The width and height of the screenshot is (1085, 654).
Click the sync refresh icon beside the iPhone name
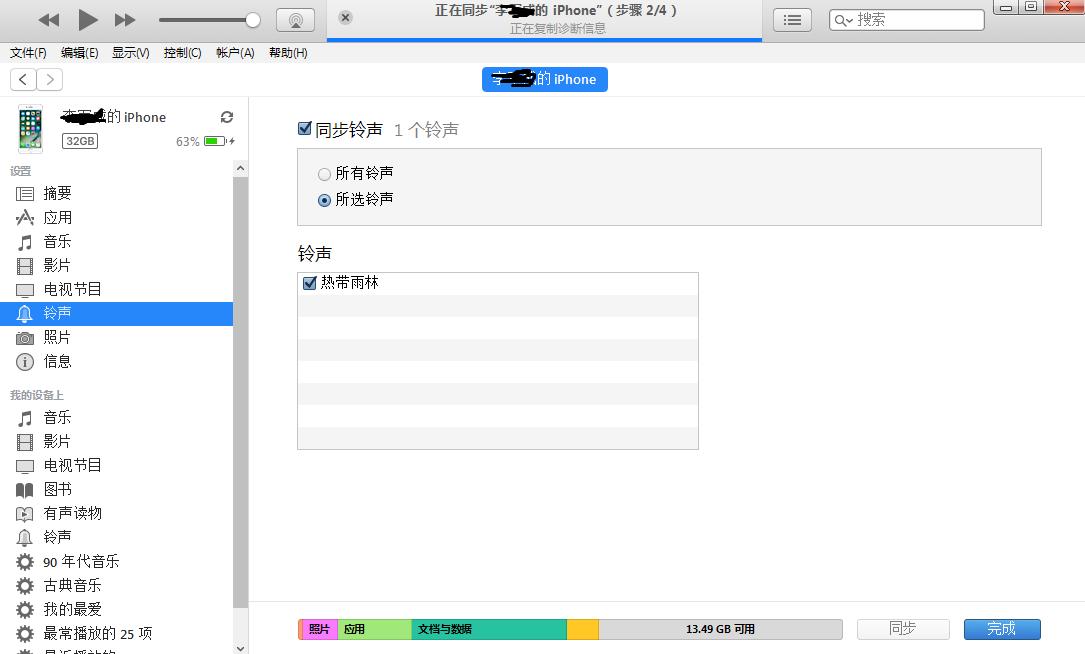click(227, 117)
